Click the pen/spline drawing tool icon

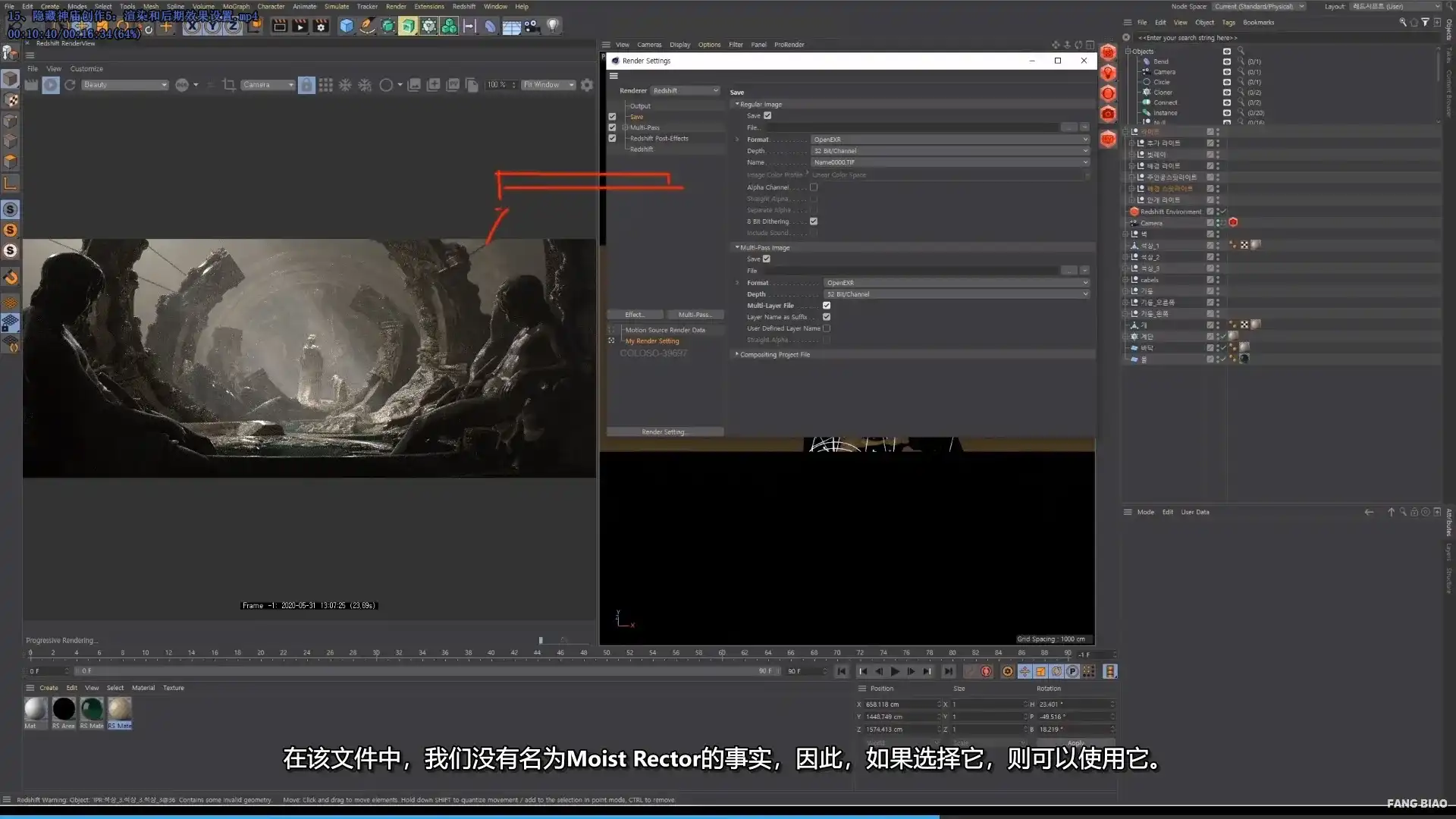point(368,25)
